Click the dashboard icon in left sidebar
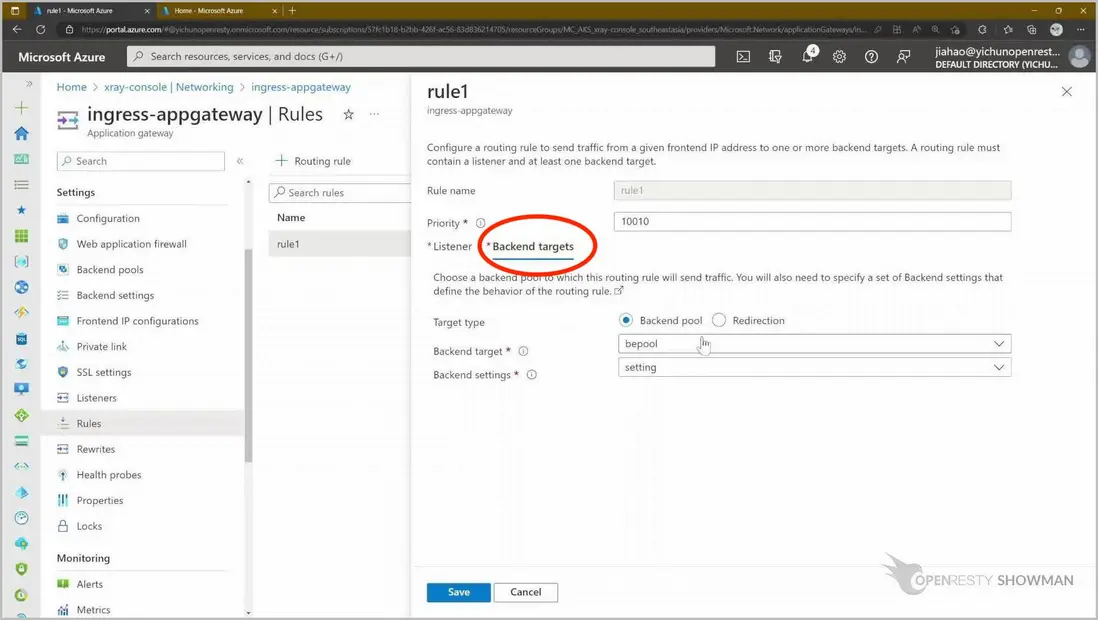The image size is (1098, 620). (22, 159)
